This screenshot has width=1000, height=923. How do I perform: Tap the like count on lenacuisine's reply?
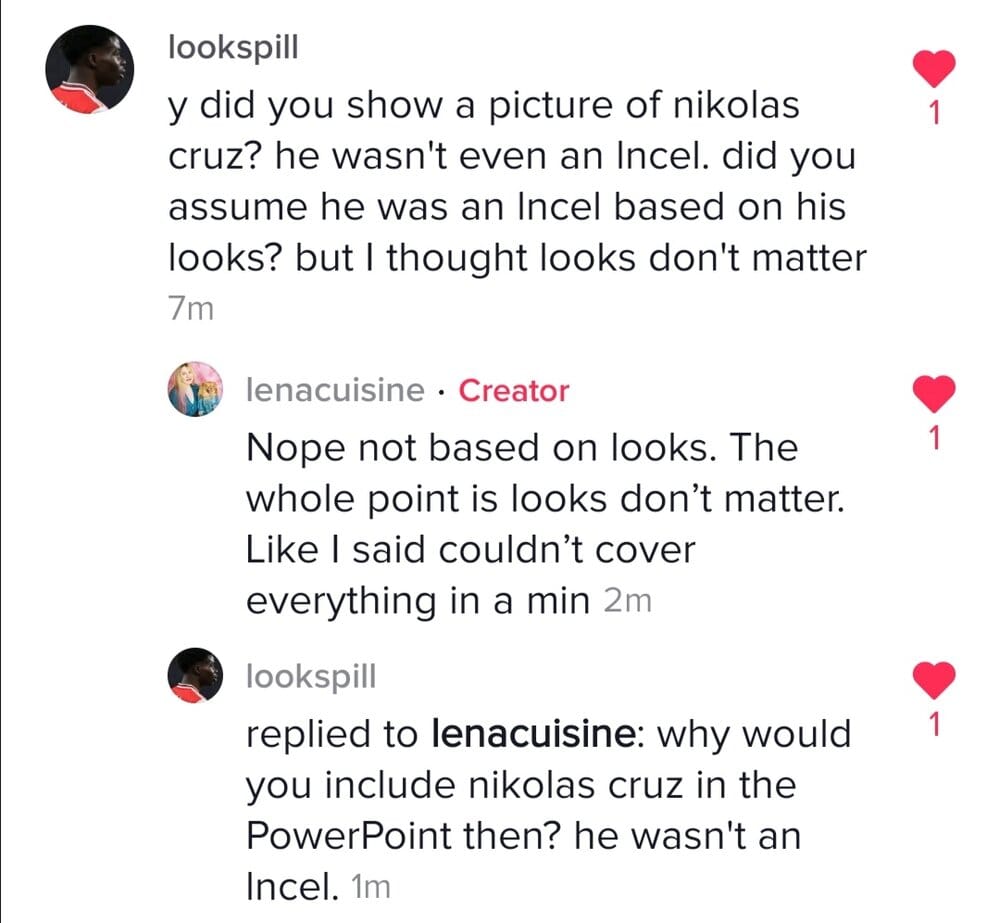coord(935,438)
